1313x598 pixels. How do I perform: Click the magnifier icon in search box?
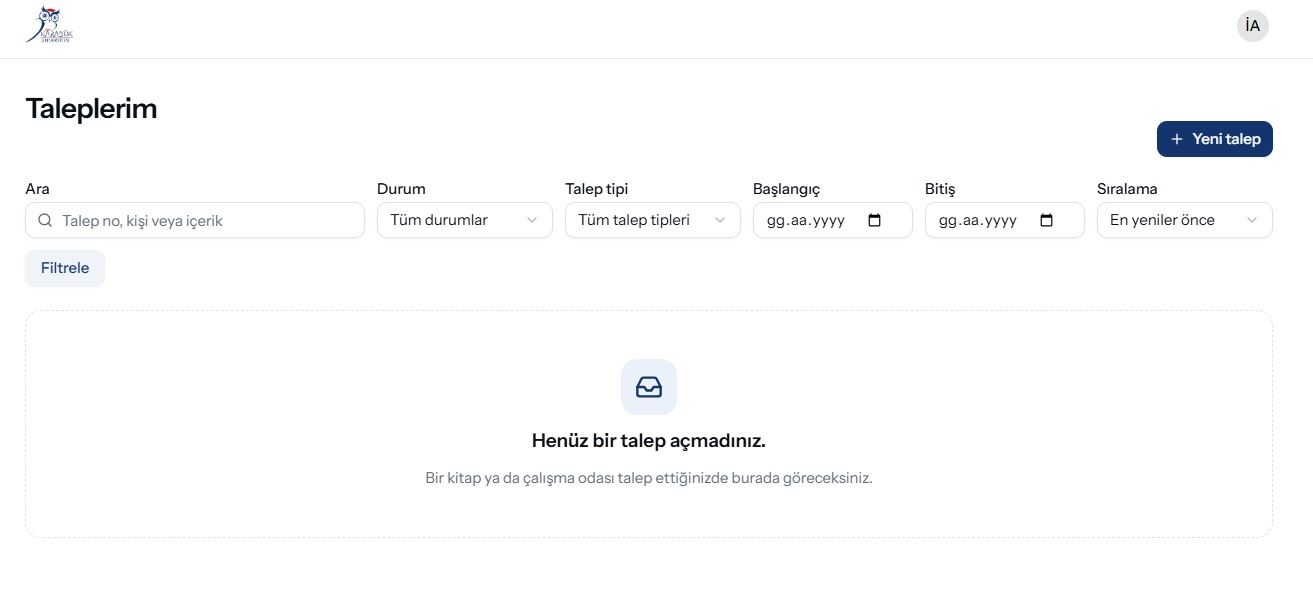(45, 220)
